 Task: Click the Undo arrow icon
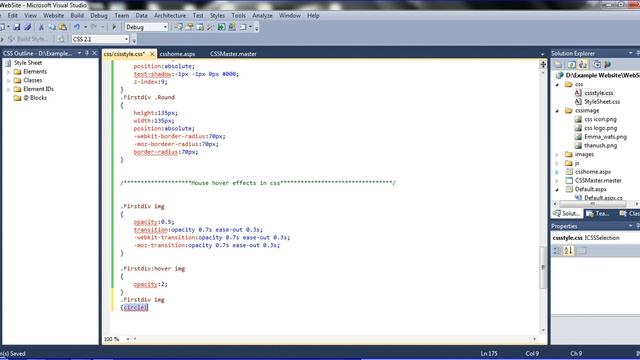(x=76, y=27)
